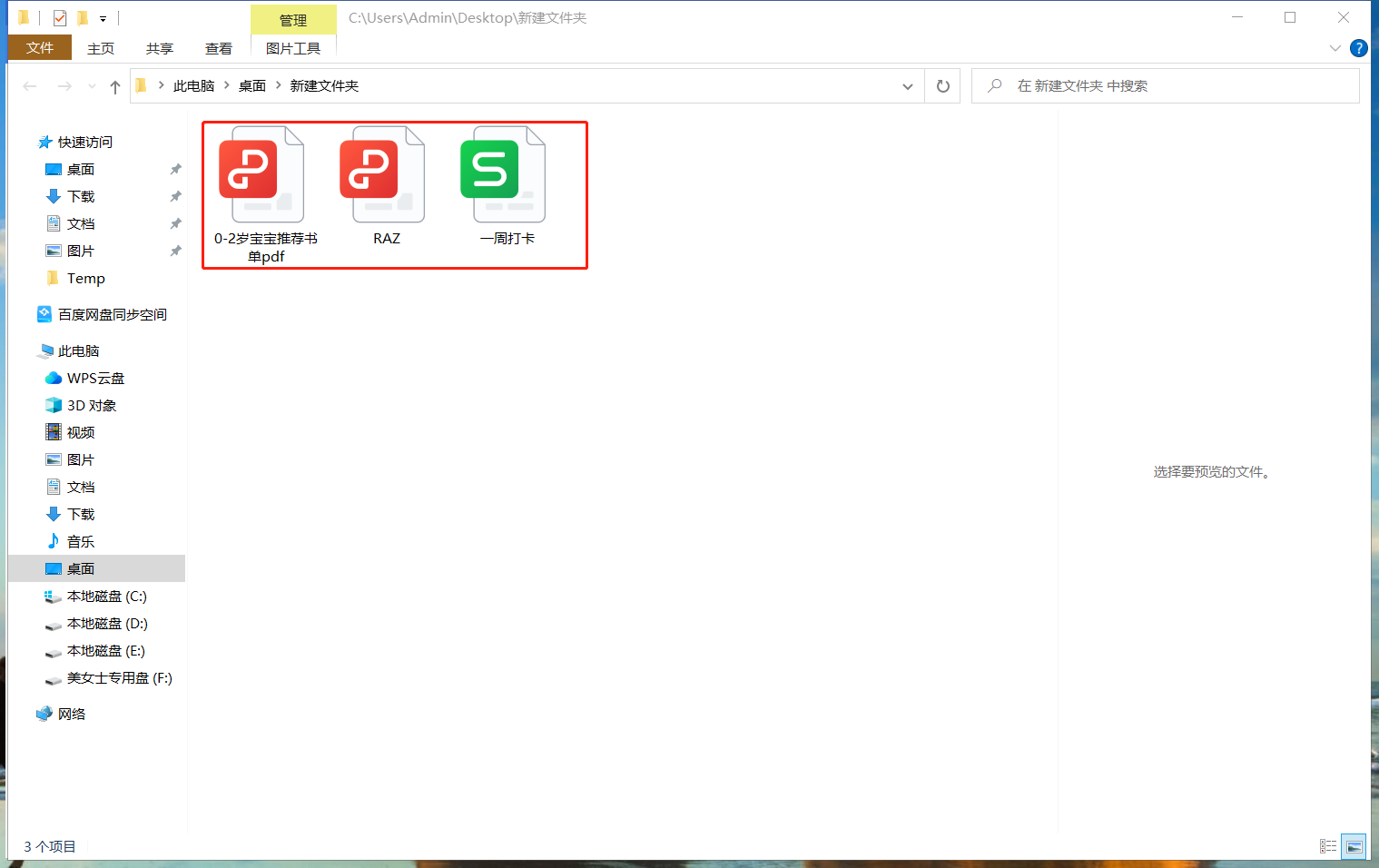The width and height of the screenshot is (1379, 868).
Task: Switch to the 查看 ribbon tab
Action: pyautogui.click(x=218, y=48)
